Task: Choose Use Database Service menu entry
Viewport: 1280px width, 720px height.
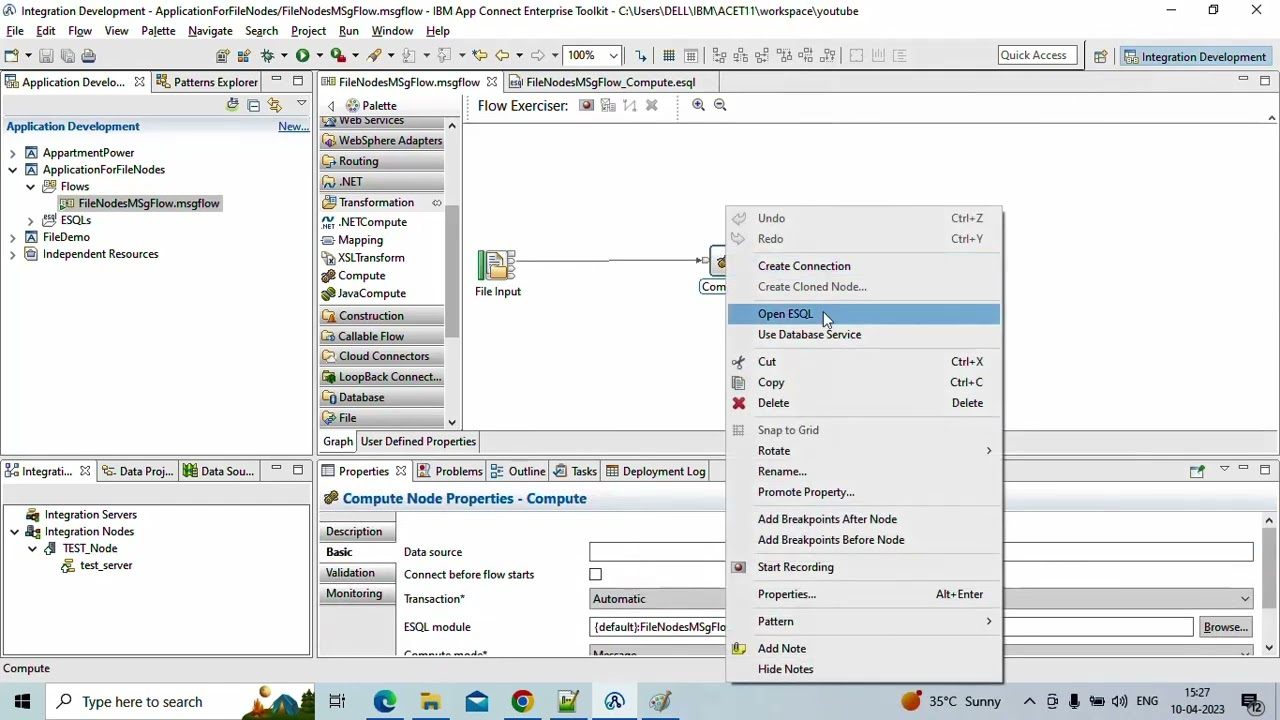Action: pyautogui.click(x=863, y=335)
